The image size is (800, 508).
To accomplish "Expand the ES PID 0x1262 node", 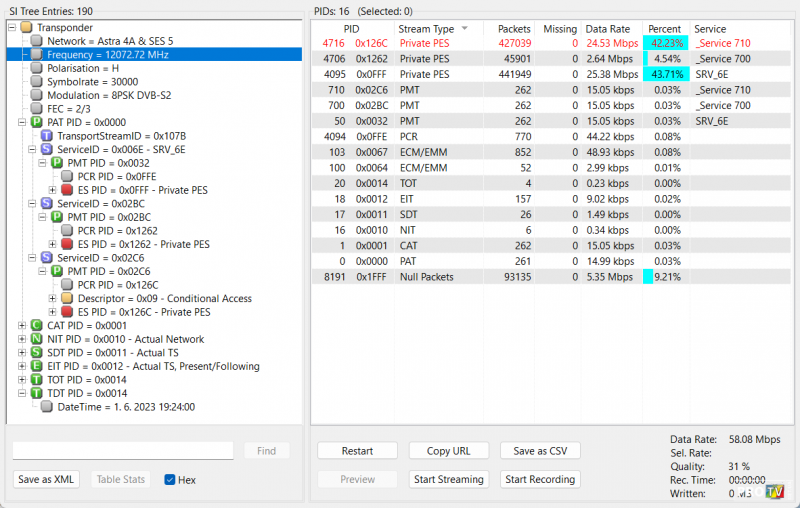I will click(x=53, y=244).
